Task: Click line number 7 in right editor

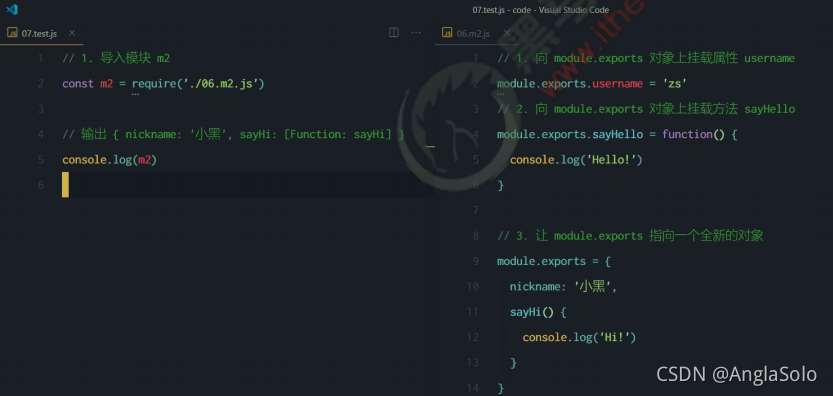Action: [x=475, y=210]
